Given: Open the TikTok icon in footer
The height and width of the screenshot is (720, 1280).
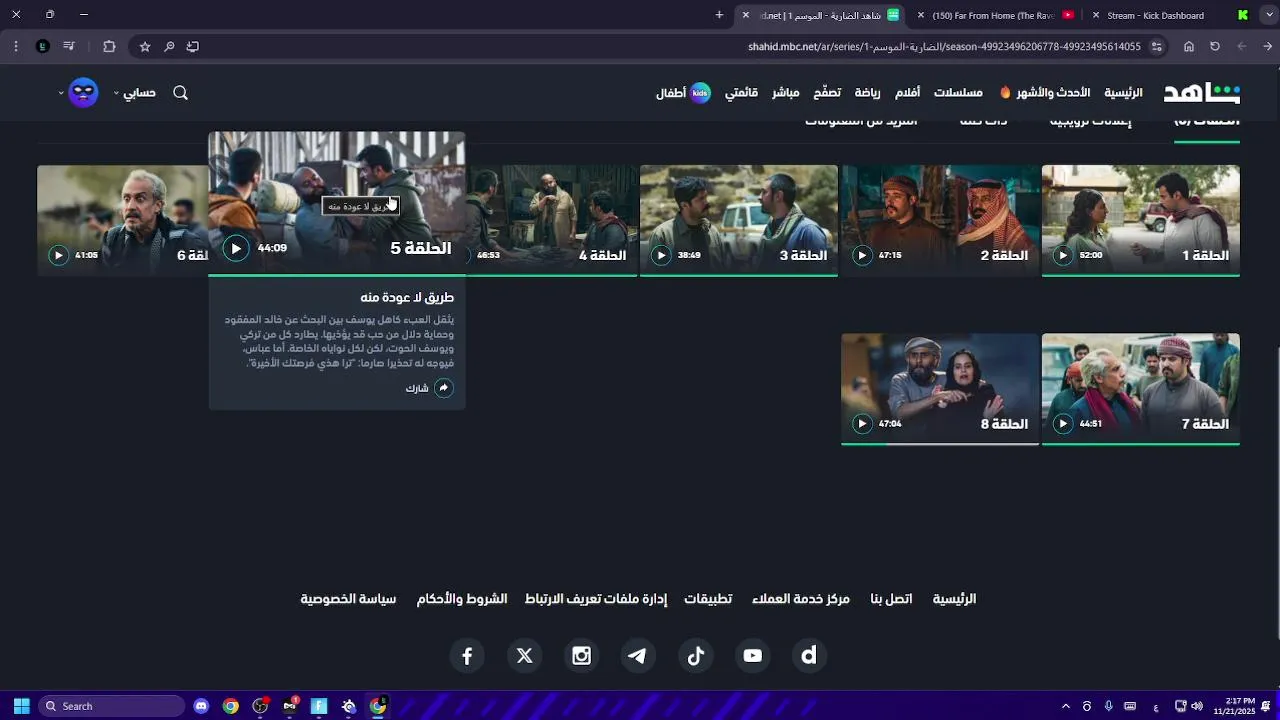Looking at the screenshot, I should (x=696, y=656).
